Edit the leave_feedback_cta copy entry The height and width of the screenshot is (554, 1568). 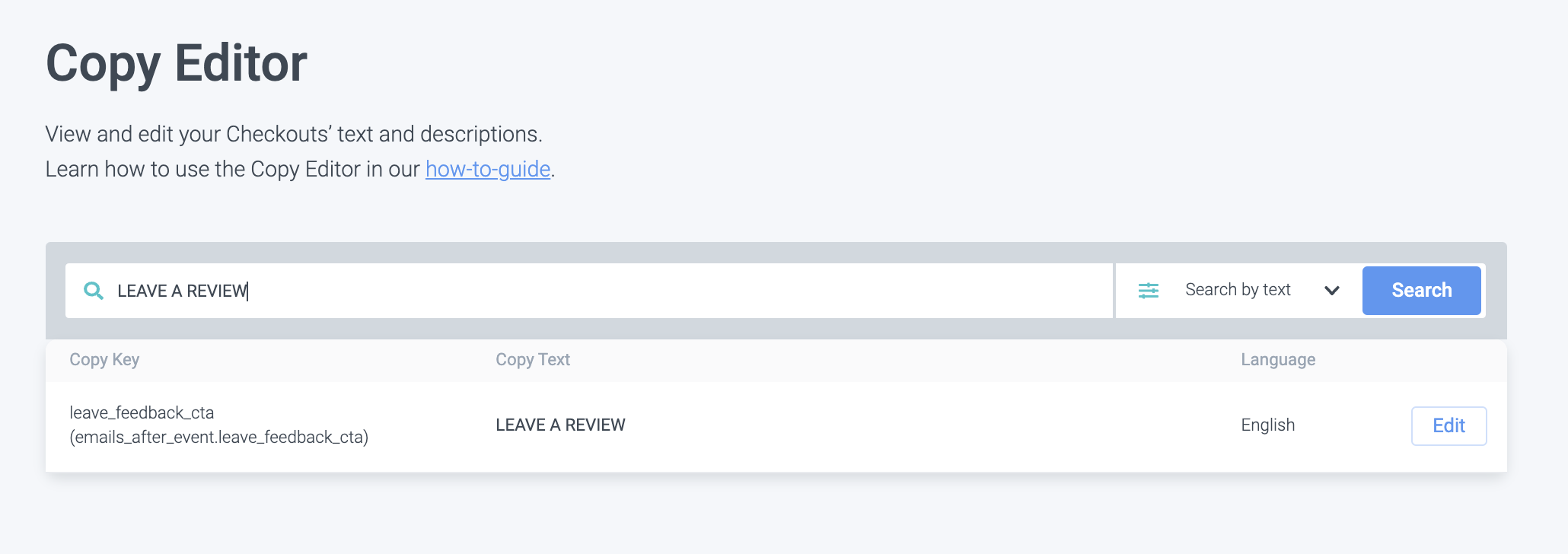1448,426
